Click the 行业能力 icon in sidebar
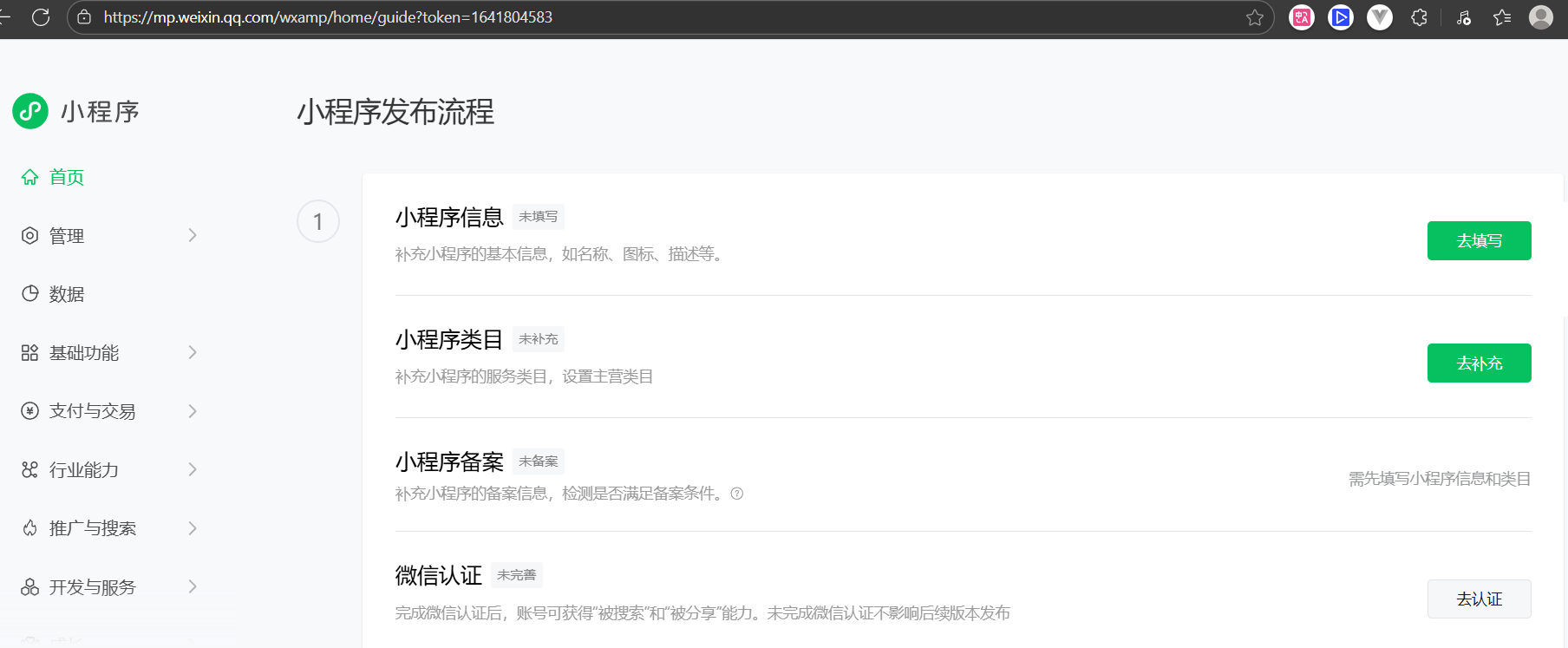The width and height of the screenshot is (1568, 648). [x=30, y=469]
